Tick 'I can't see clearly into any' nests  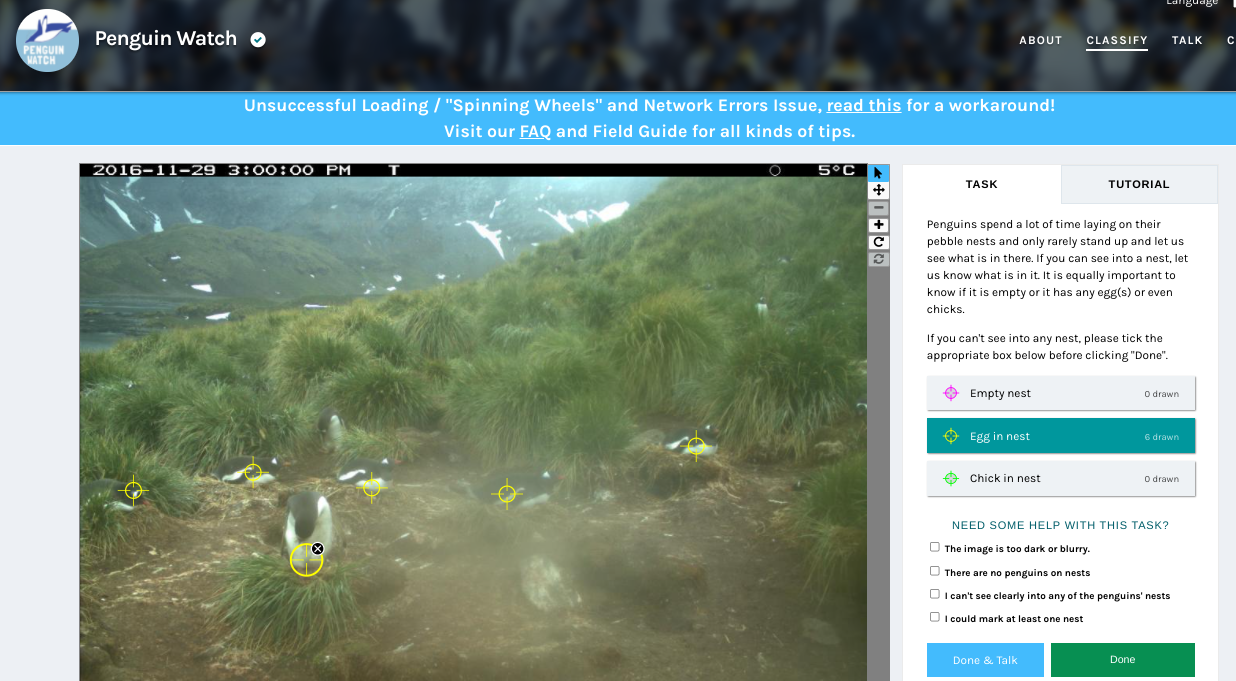(x=935, y=594)
